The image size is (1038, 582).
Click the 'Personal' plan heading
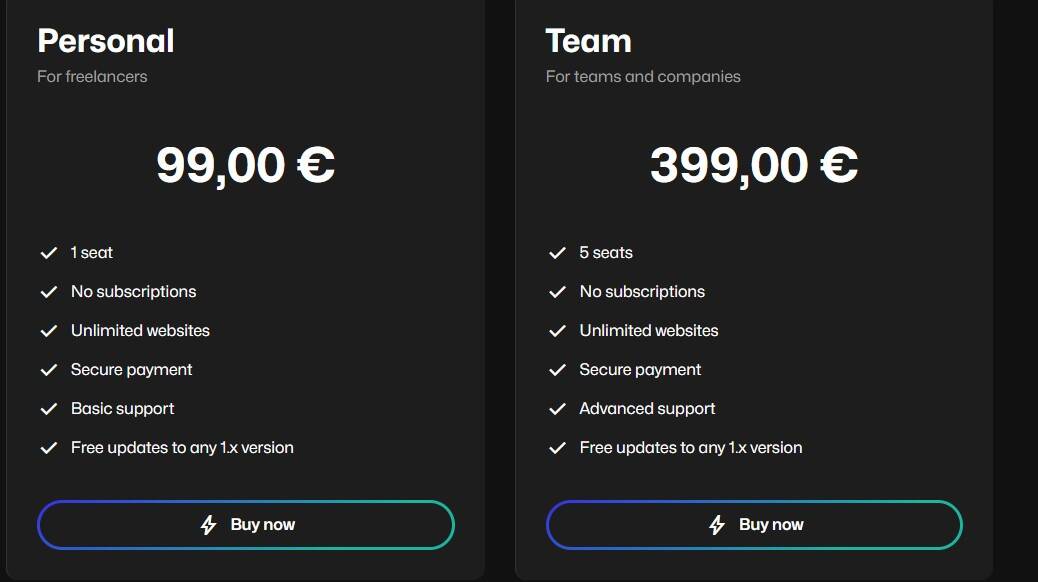click(x=105, y=41)
